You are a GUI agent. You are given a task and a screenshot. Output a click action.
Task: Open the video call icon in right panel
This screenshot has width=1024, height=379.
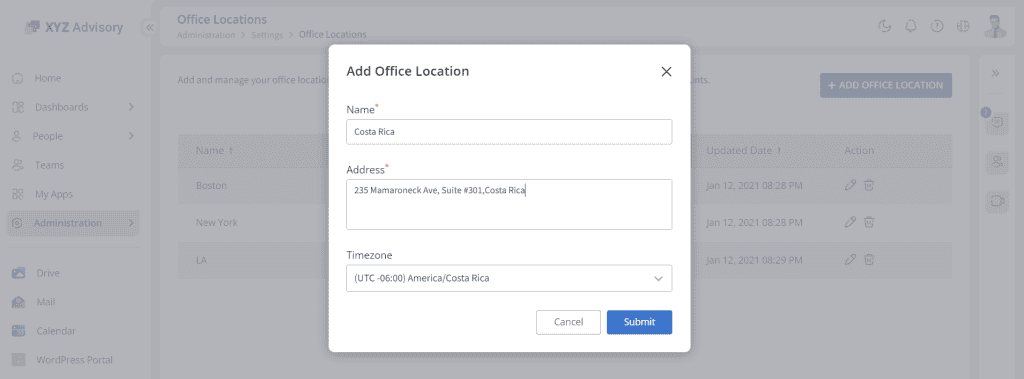[997, 202]
